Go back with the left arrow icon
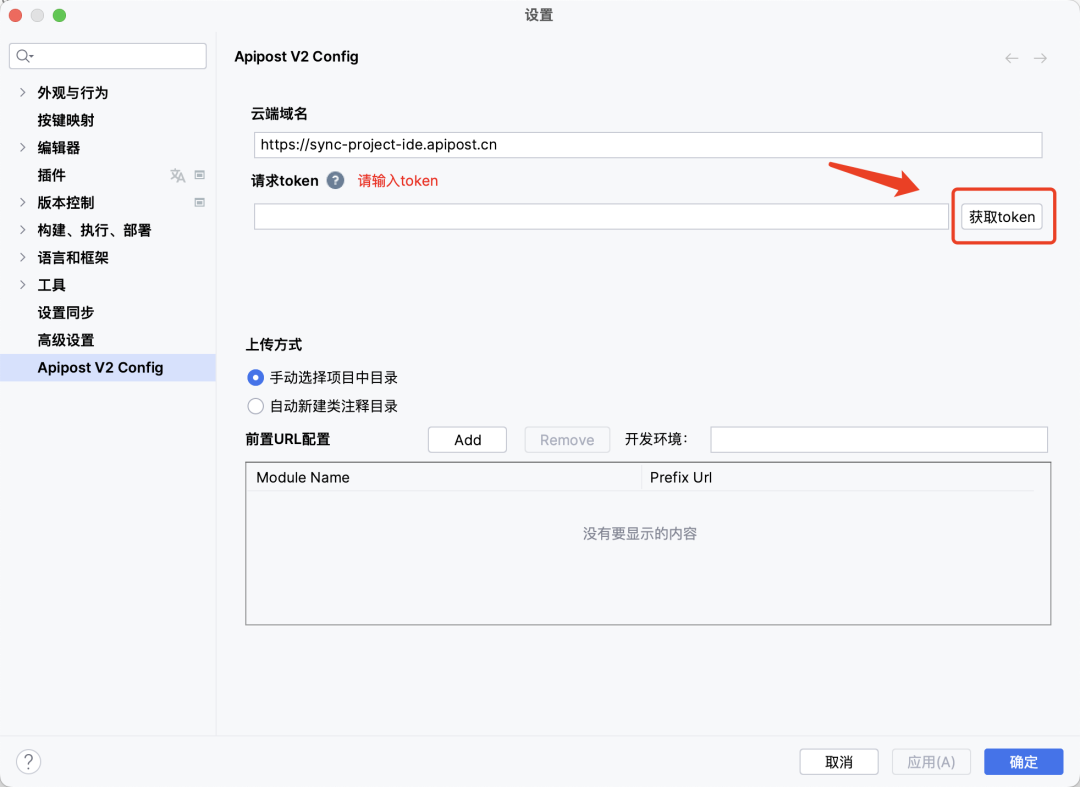This screenshot has width=1080, height=787. click(x=1011, y=59)
